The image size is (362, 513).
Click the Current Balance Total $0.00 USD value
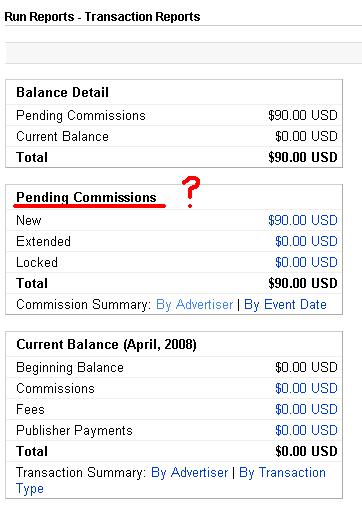pyautogui.click(x=306, y=451)
